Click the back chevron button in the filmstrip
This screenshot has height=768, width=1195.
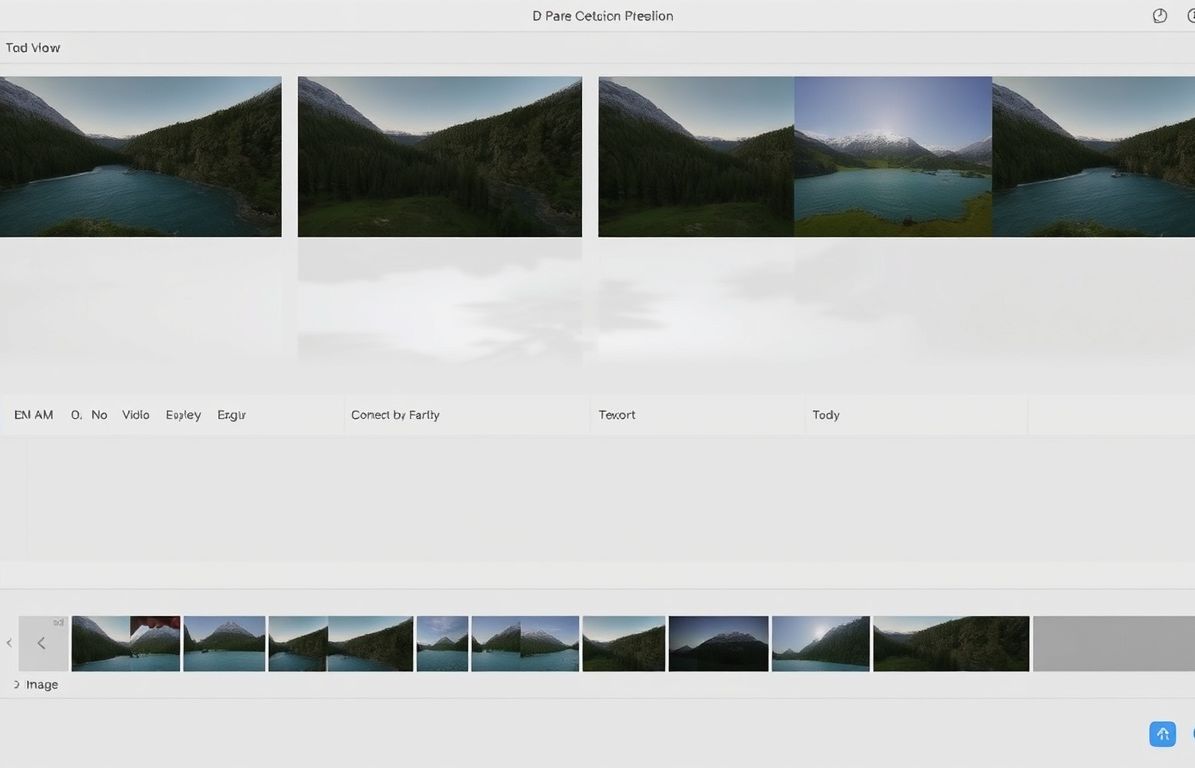(42, 643)
